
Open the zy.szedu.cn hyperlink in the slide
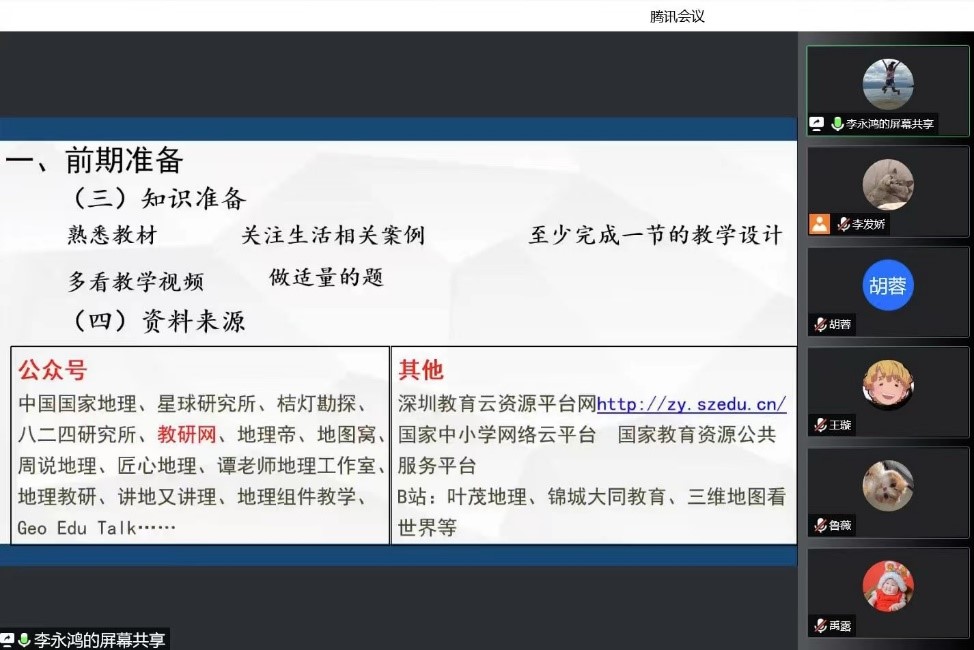[x=691, y=404]
